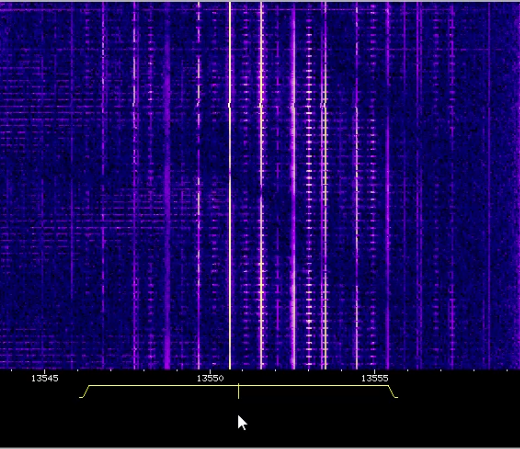
Task: Click the purple carrier line near 13548
Action: point(135,185)
